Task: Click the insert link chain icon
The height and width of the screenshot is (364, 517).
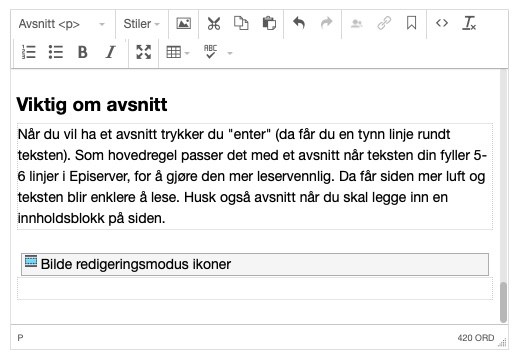Action: (384, 24)
